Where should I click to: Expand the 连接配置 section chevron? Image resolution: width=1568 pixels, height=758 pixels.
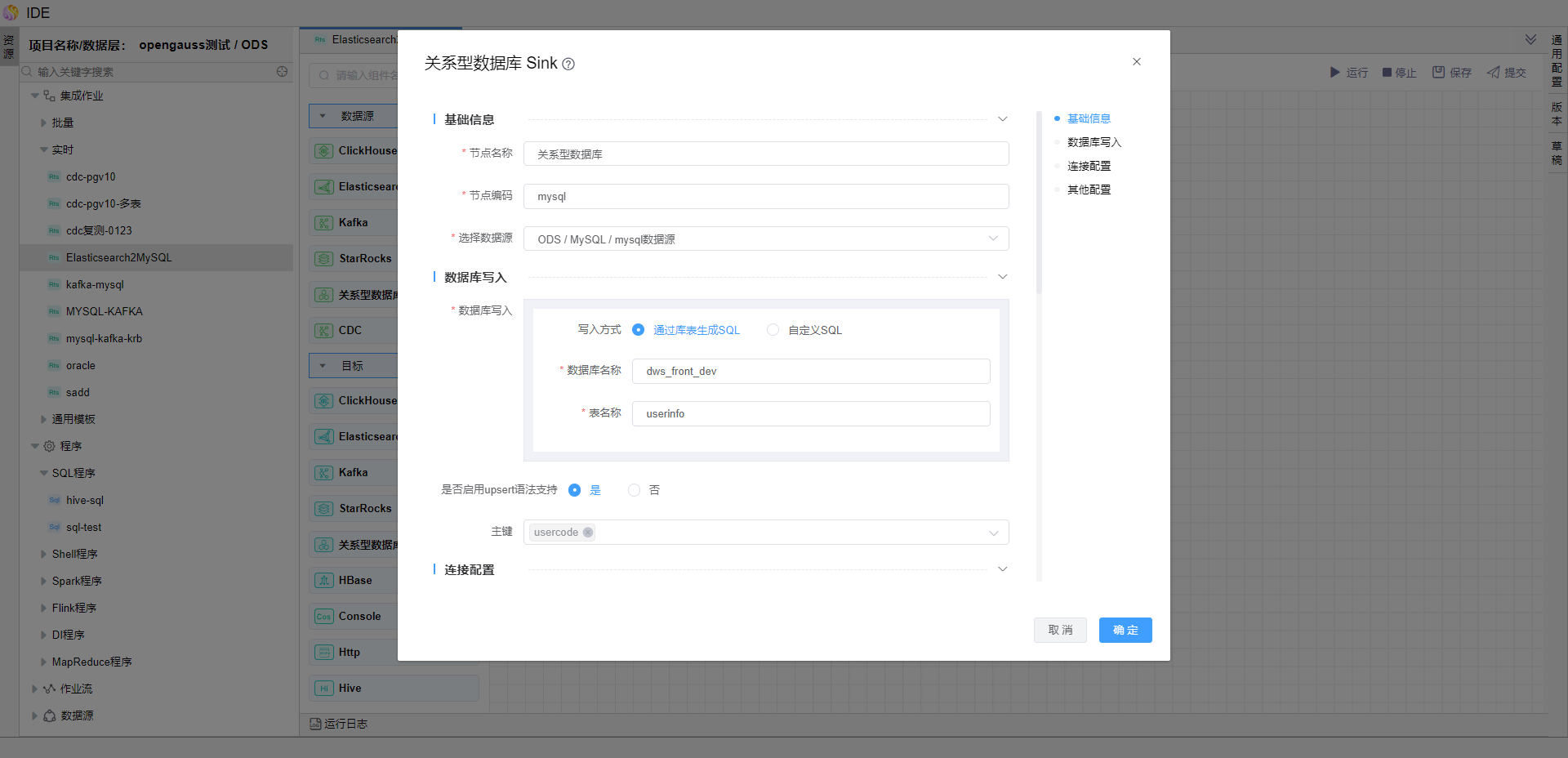[1002, 569]
